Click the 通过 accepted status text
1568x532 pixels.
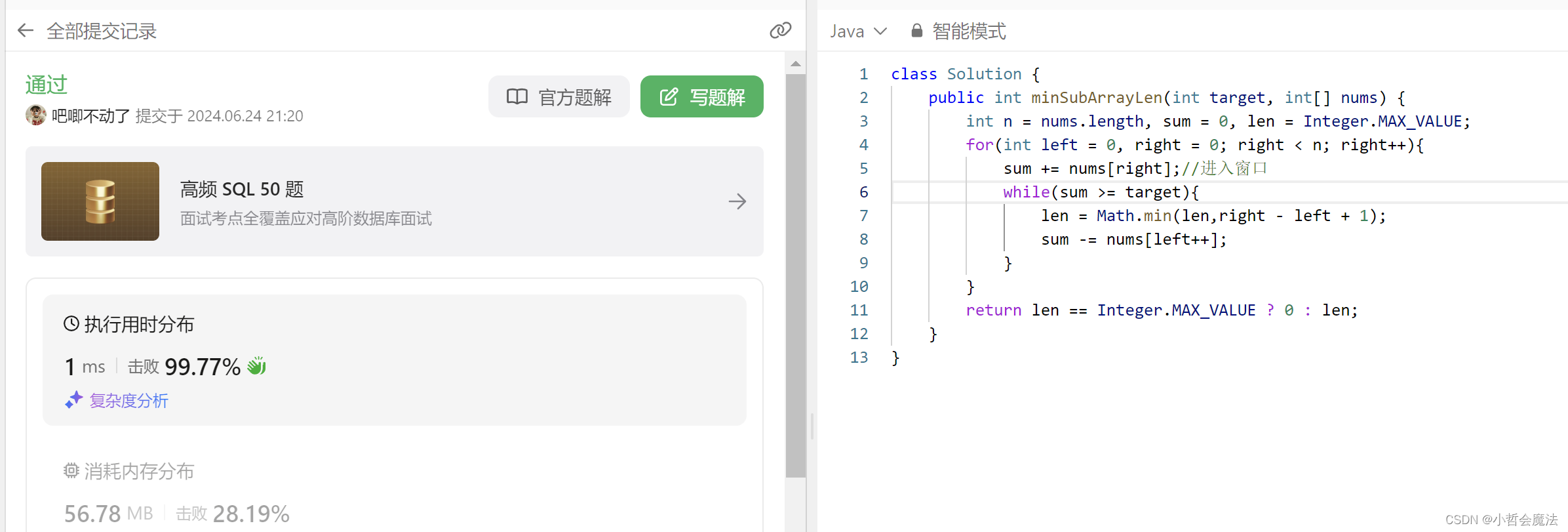click(47, 85)
